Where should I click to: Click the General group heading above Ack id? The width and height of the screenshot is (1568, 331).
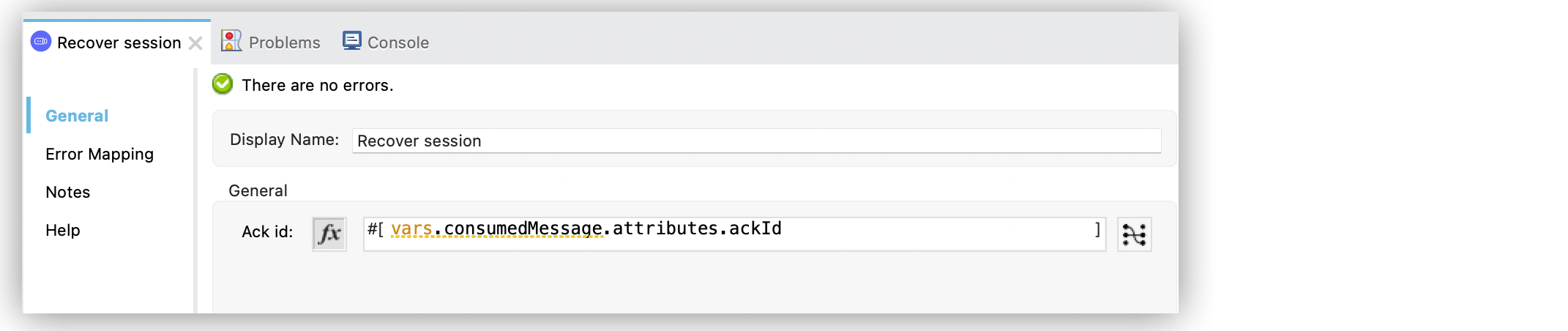pyautogui.click(x=258, y=190)
